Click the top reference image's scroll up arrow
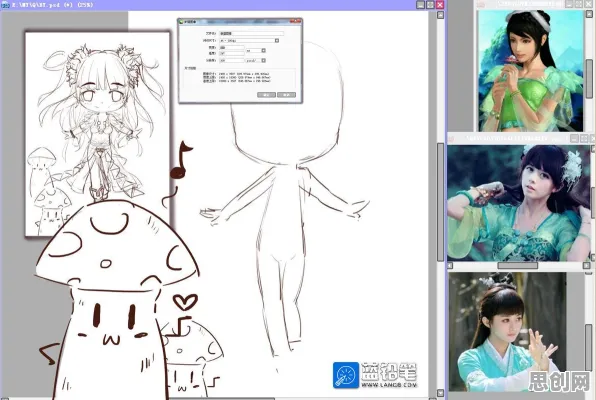 click(x=589, y=14)
